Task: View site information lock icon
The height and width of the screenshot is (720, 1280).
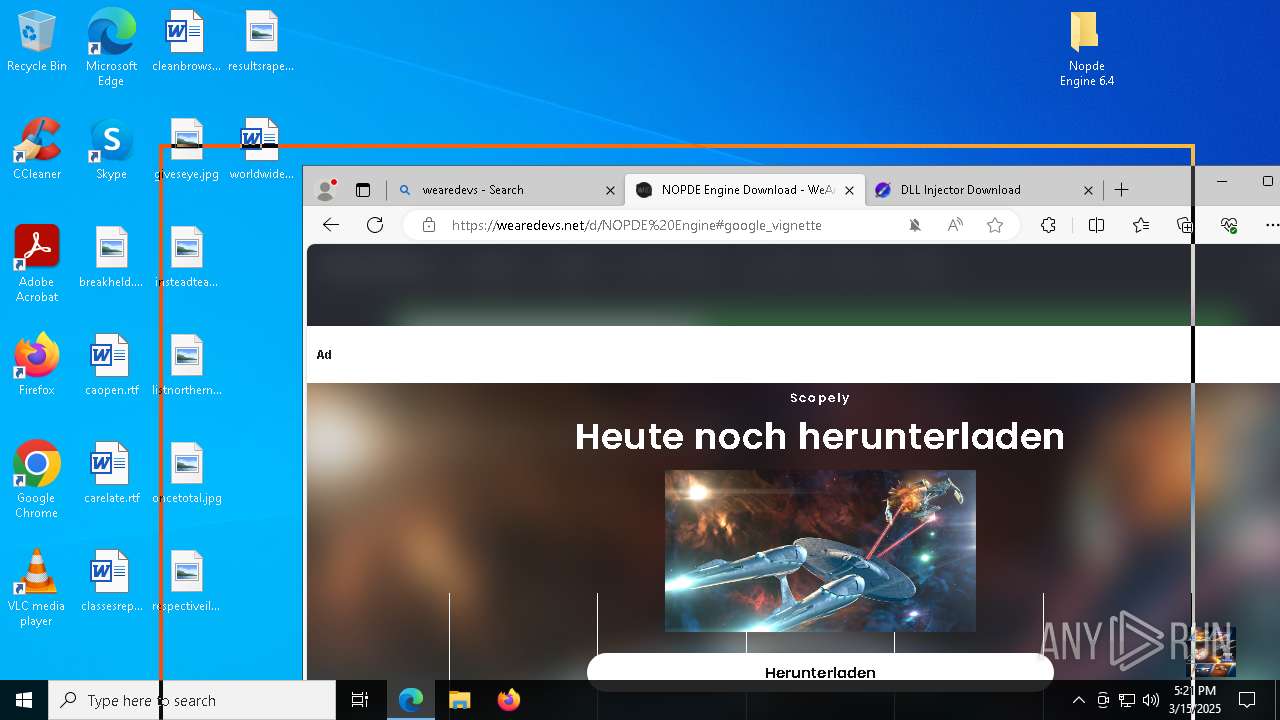Action: (x=429, y=225)
